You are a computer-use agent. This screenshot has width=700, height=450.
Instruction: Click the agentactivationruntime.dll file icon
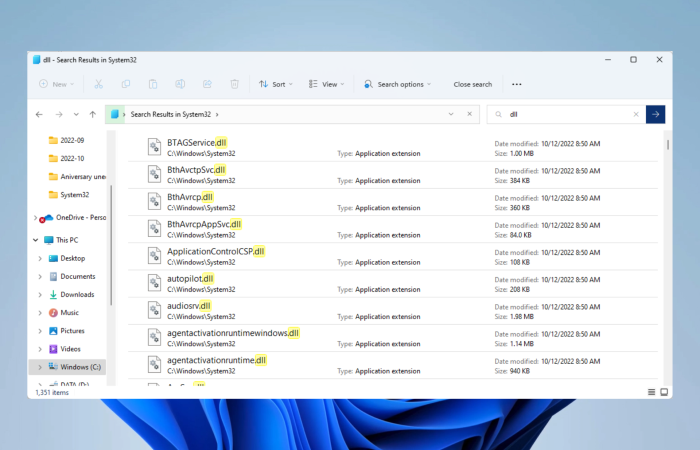point(154,365)
